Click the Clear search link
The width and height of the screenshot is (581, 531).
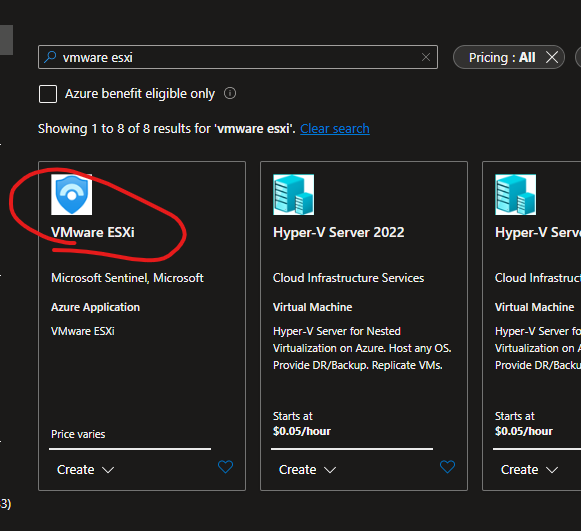[x=335, y=129]
